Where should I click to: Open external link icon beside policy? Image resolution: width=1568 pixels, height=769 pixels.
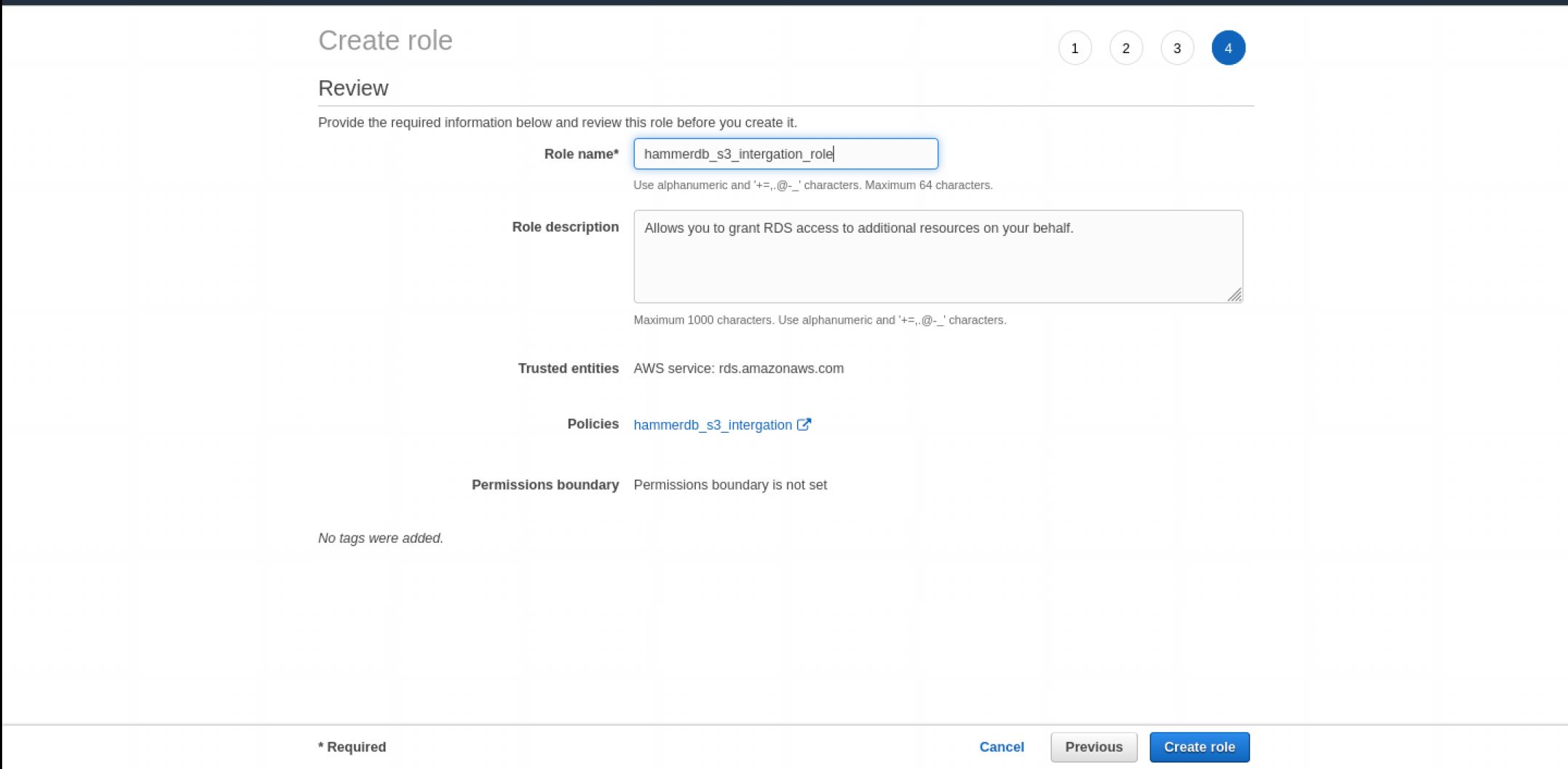point(804,424)
